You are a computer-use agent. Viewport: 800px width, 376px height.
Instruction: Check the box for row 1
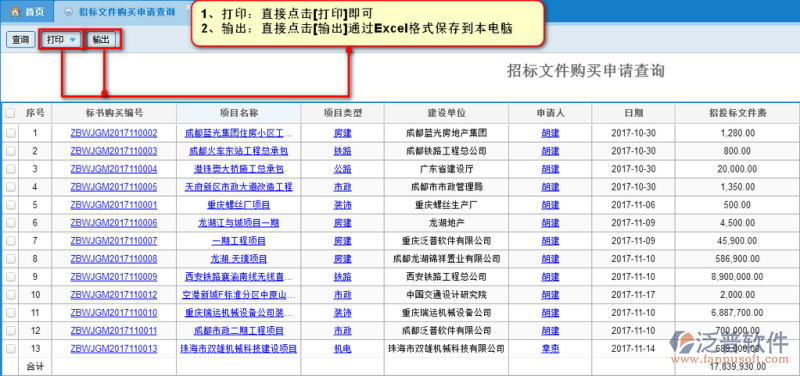(x=10, y=133)
